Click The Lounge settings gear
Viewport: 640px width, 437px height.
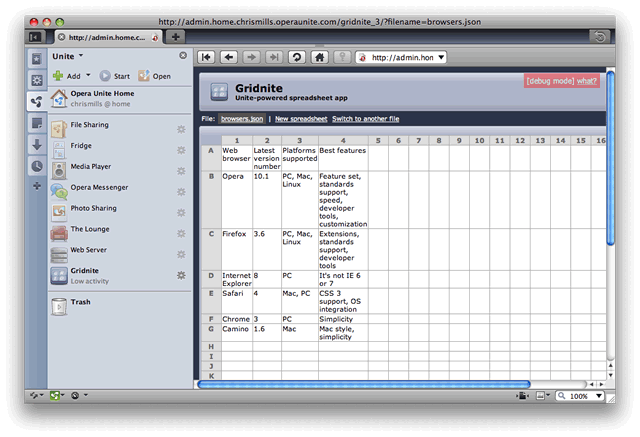[x=181, y=233]
